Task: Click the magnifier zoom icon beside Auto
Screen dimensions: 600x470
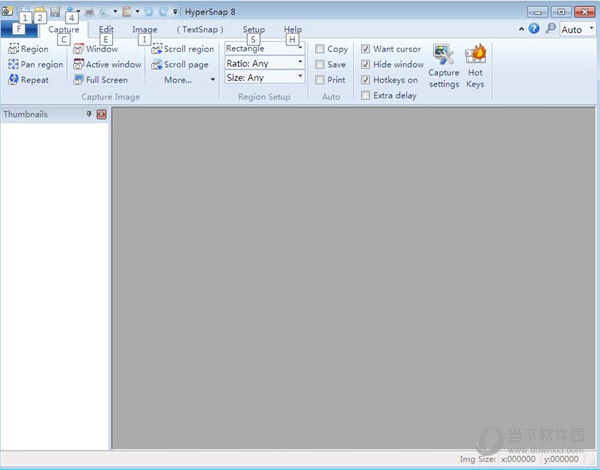Action: click(550, 28)
